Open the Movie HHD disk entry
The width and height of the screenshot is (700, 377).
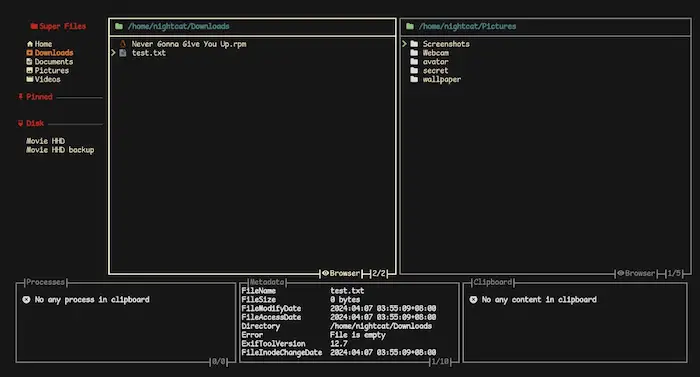coord(45,141)
